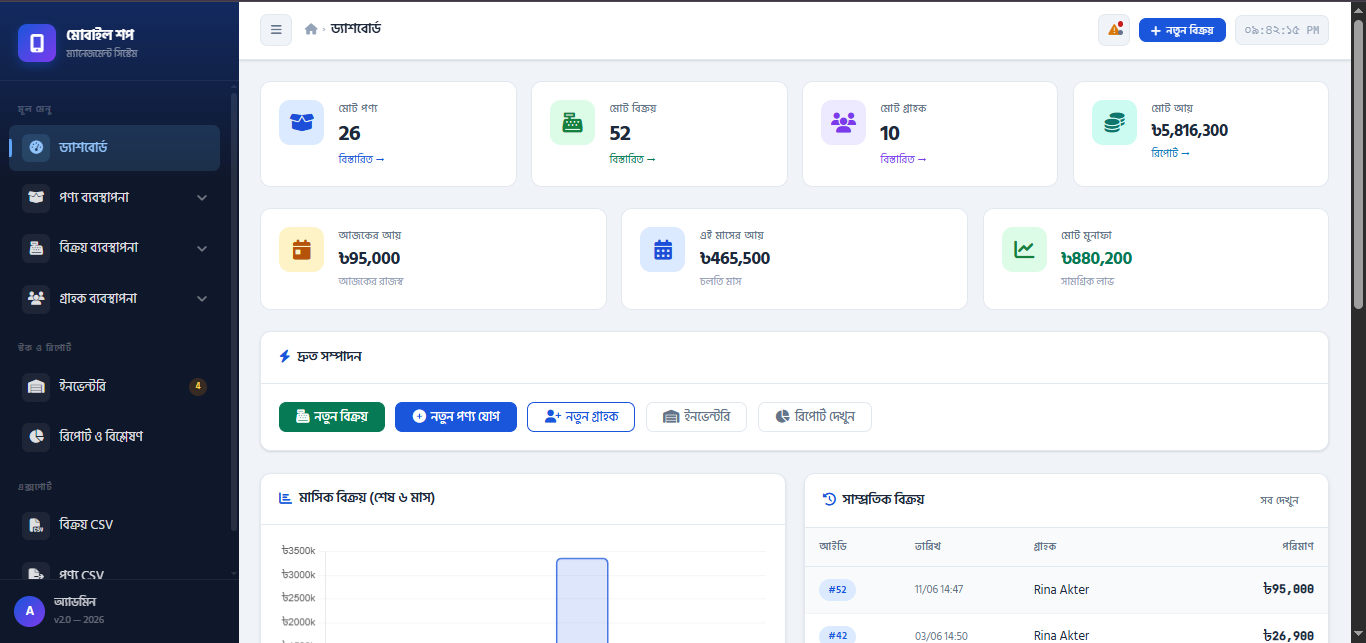This screenshot has height=643, width=1366.
Task: Click the mobile shop logo icon
Action: point(37,43)
